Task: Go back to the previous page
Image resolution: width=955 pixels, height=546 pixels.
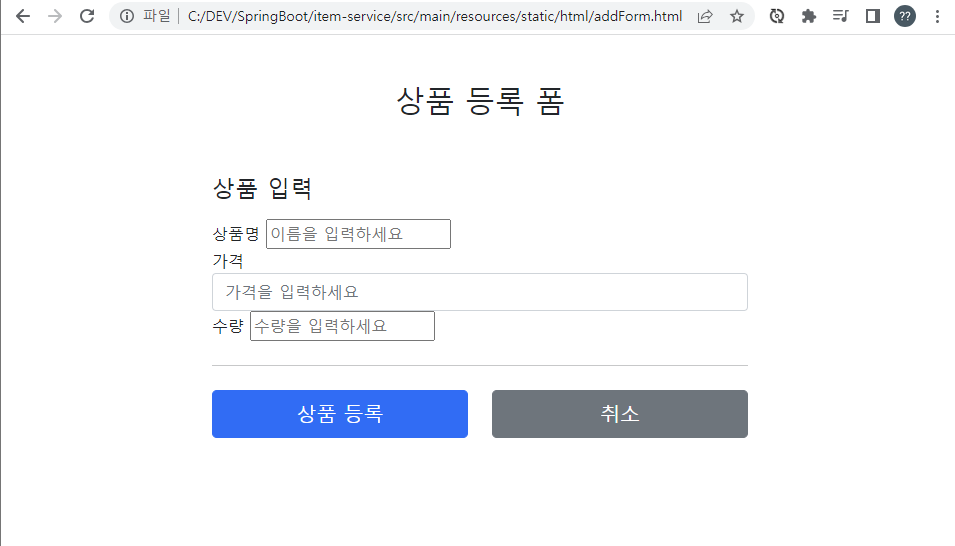Action: [23, 16]
